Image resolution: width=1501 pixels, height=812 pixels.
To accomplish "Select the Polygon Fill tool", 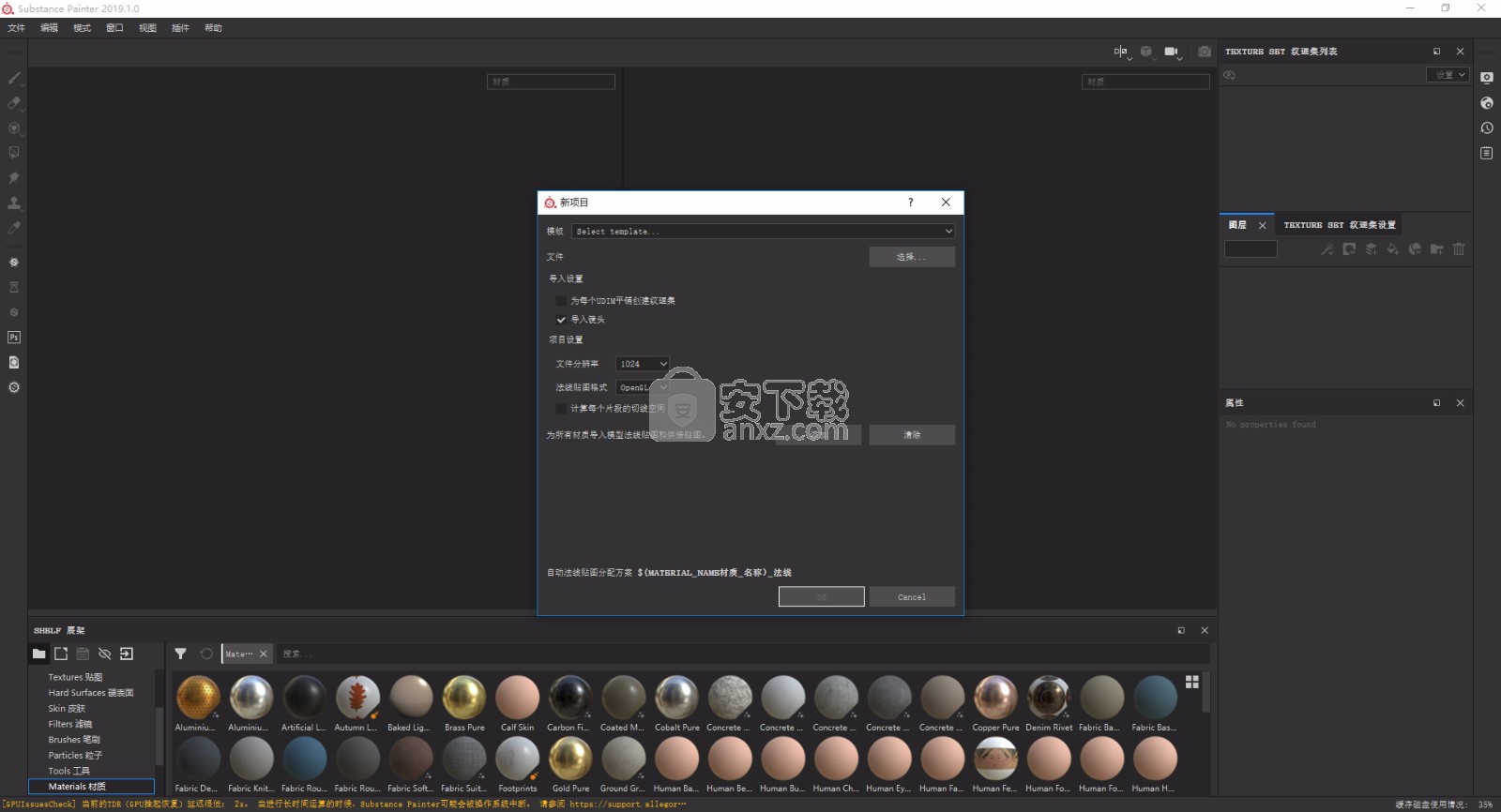I will coord(14,152).
